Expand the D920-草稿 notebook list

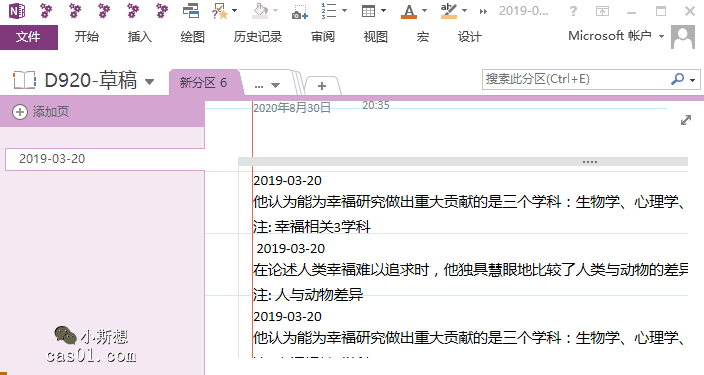[150, 82]
